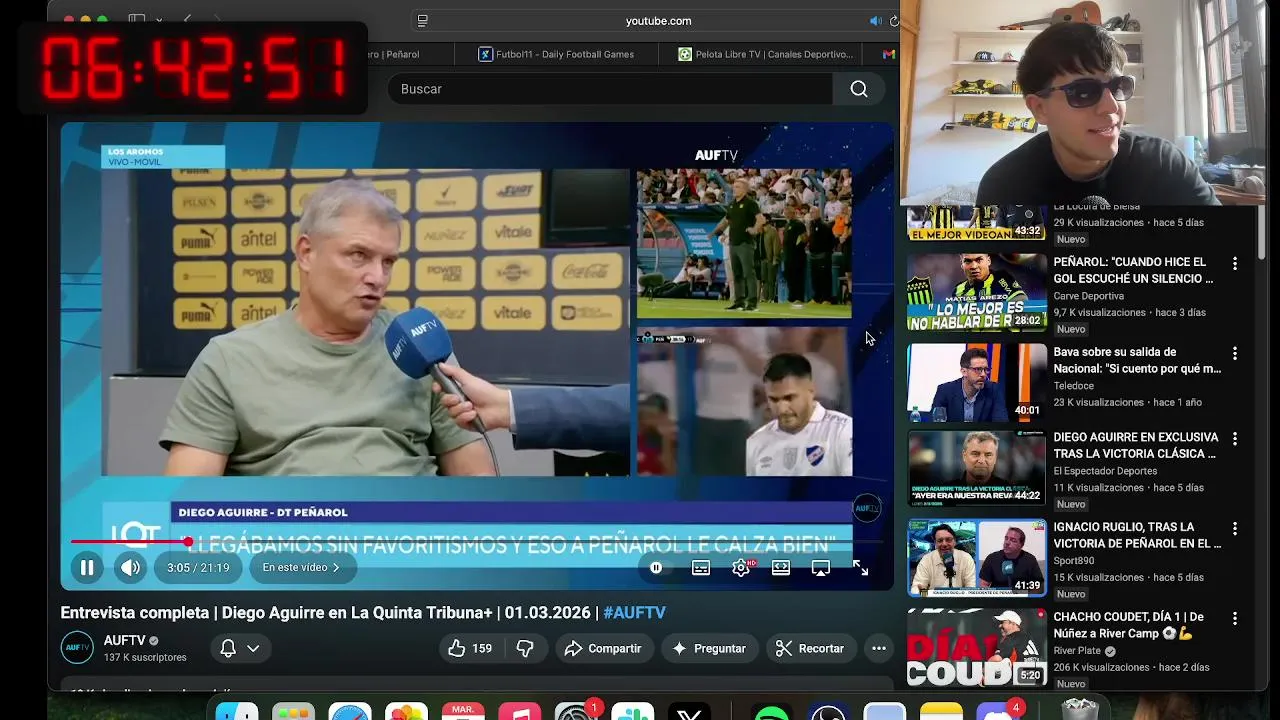Open Trash in the Dock
Image resolution: width=1280 pixels, height=720 pixels.
(x=1080, y=709)
